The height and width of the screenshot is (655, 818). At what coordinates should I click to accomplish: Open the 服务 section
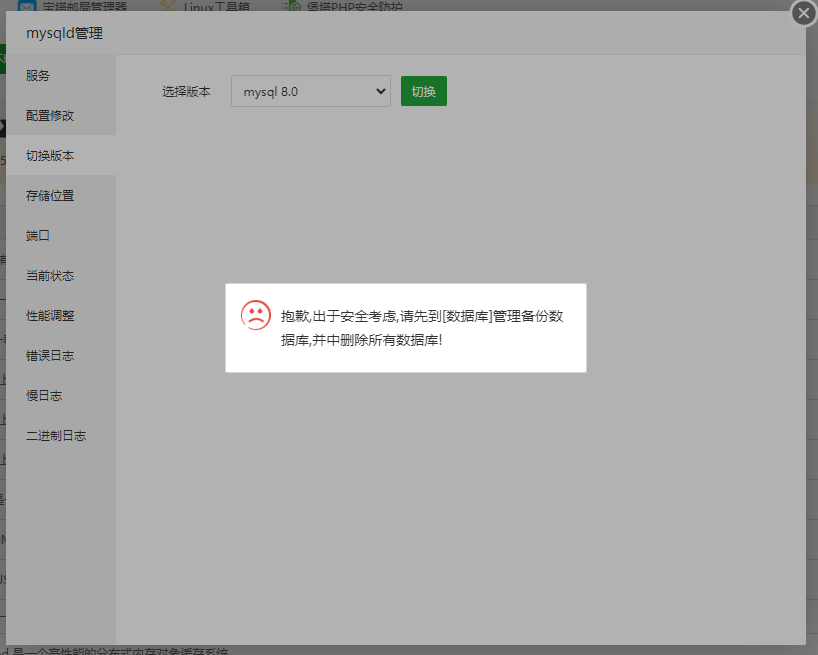pyautogui.click(x=37, y=75)
